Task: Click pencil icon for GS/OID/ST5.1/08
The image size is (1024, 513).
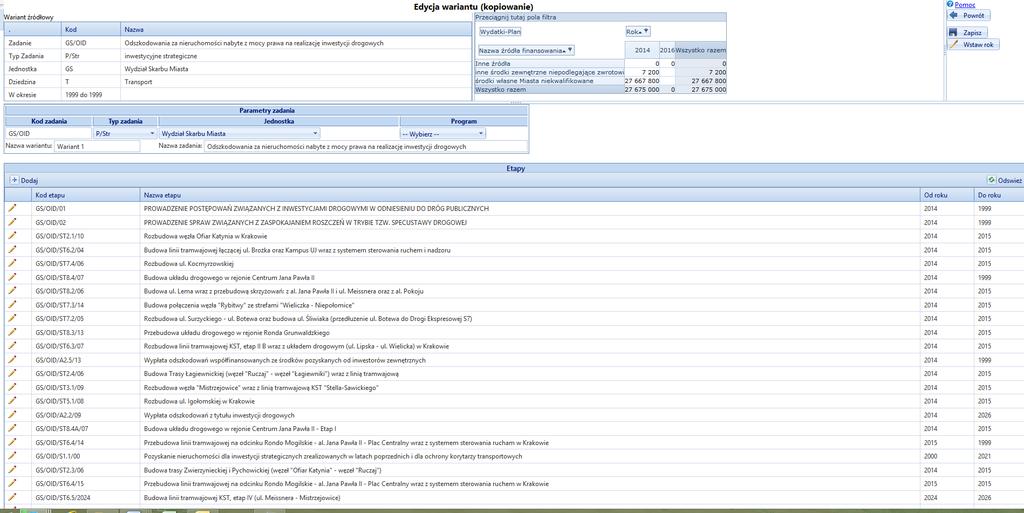Action: click(12, 401)
